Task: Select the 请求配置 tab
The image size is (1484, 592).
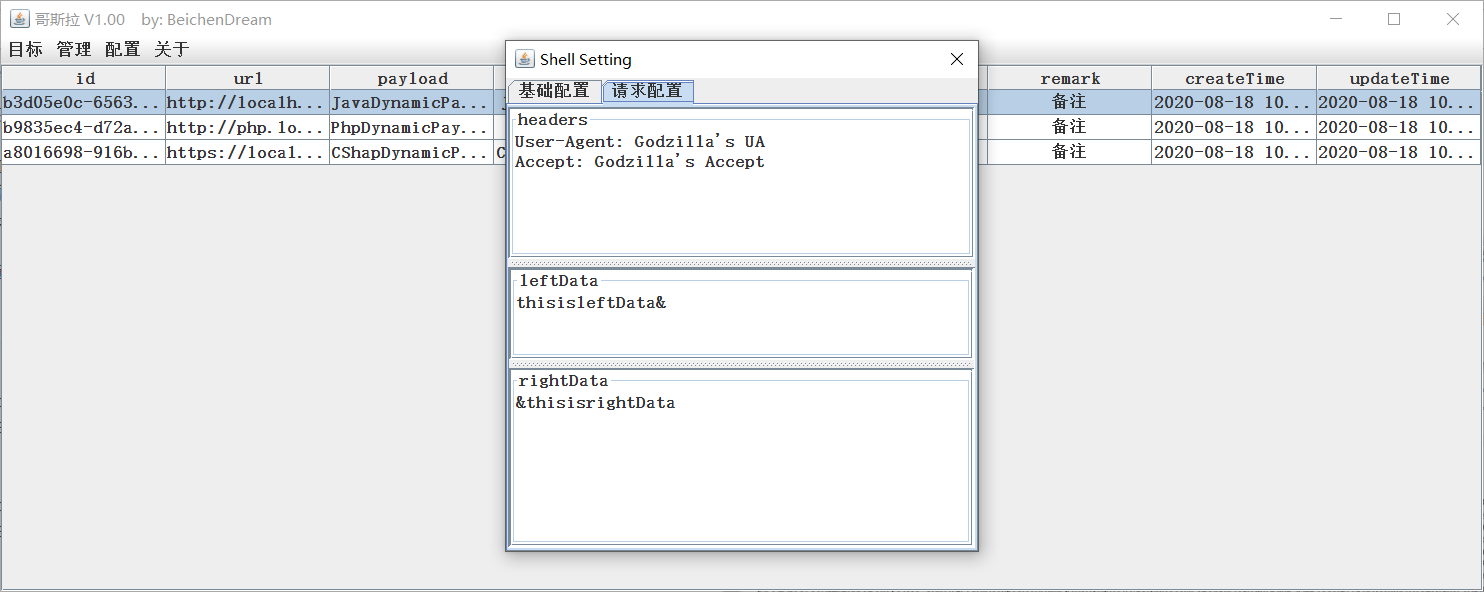Action: click(648, 91)
